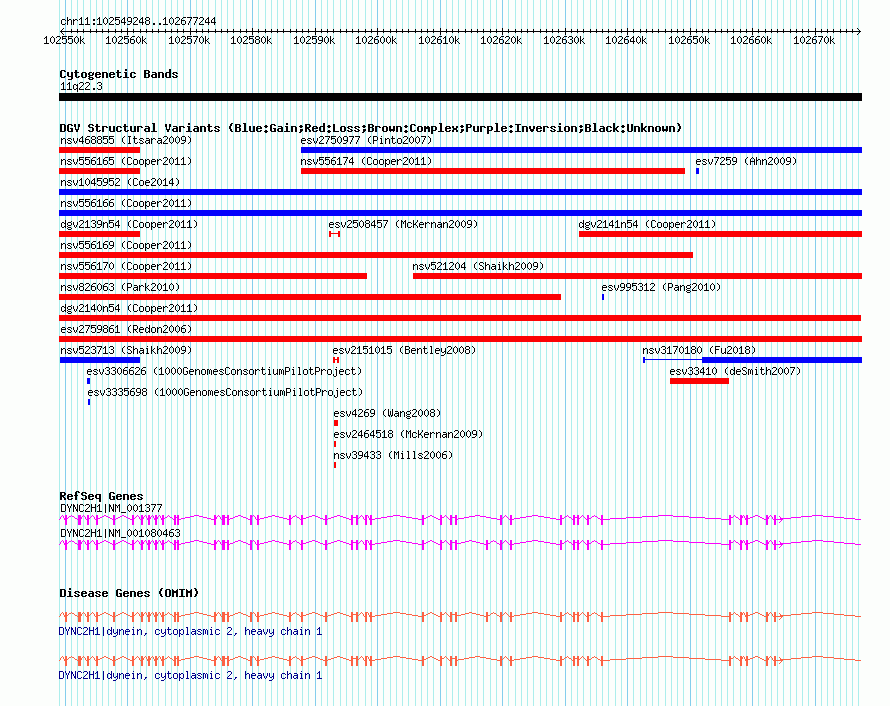Viewport: 890px width, 706px height.
Task: Select the esv2750977 (Pinto2007) gain bar
Action: tap(581, 150)
